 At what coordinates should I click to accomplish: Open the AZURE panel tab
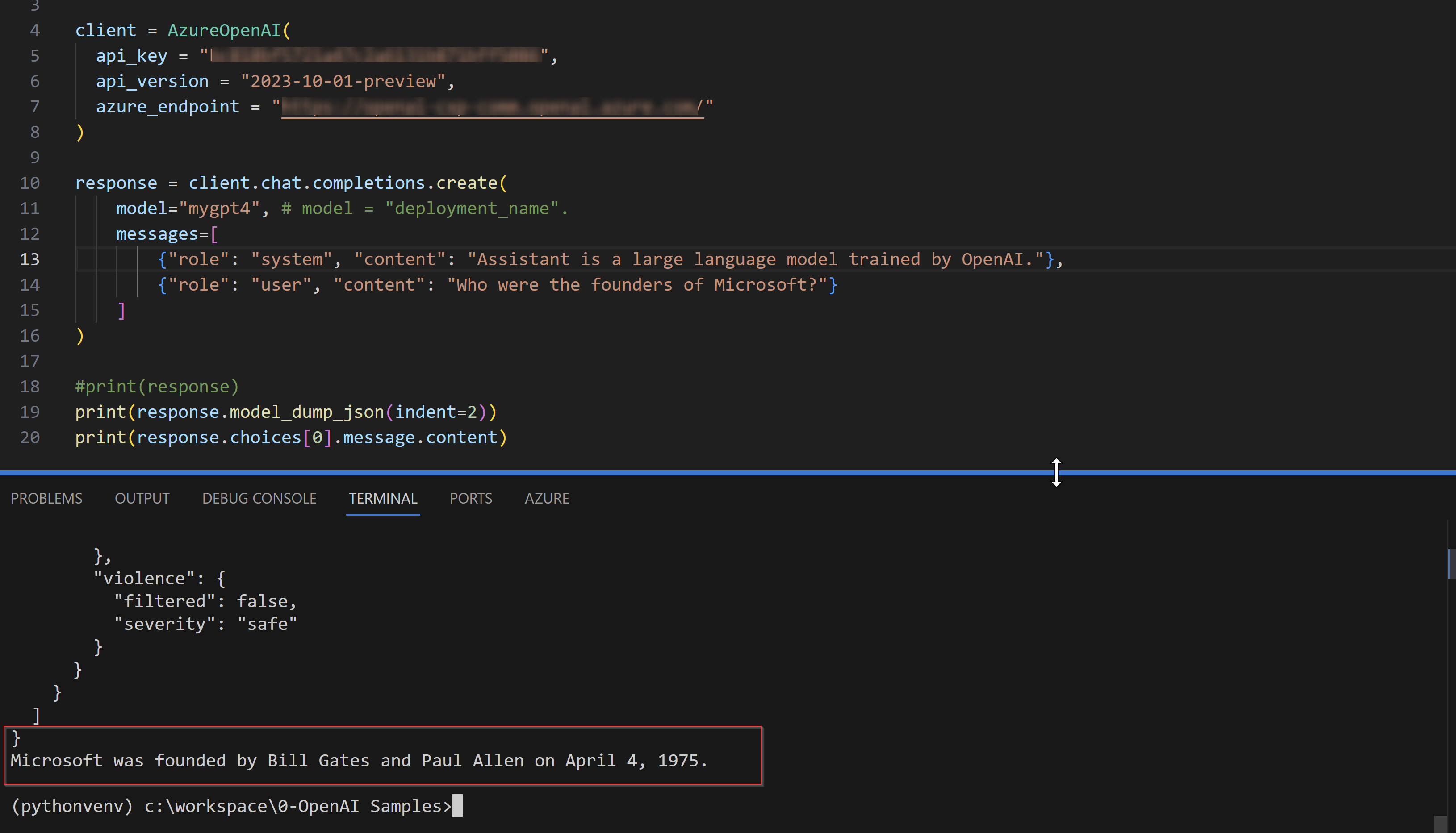(x=547, y=498)
